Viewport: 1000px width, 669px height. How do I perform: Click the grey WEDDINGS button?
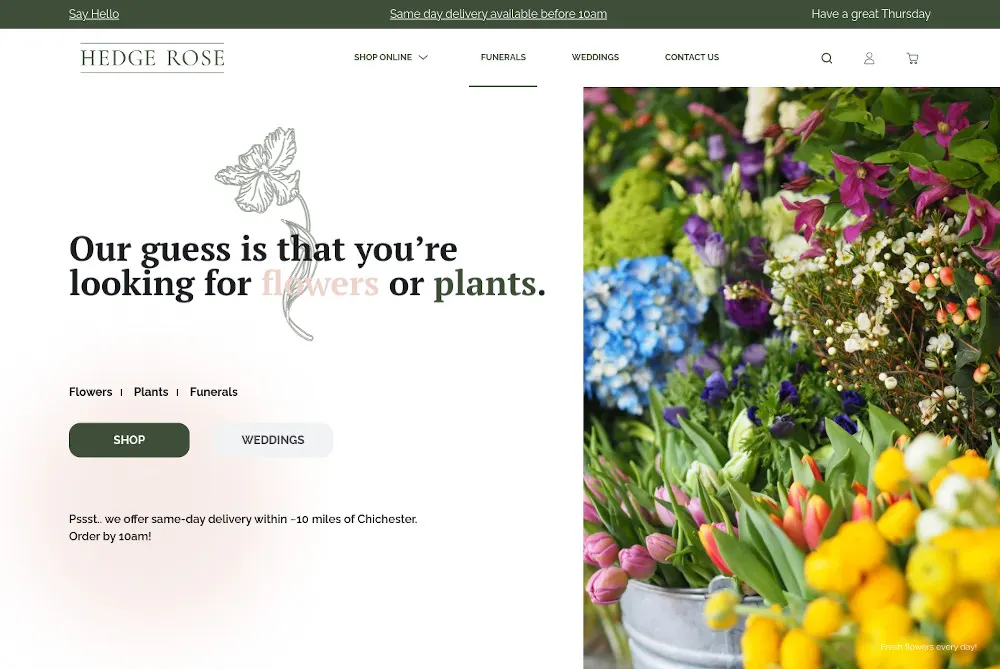pos(272,440)
